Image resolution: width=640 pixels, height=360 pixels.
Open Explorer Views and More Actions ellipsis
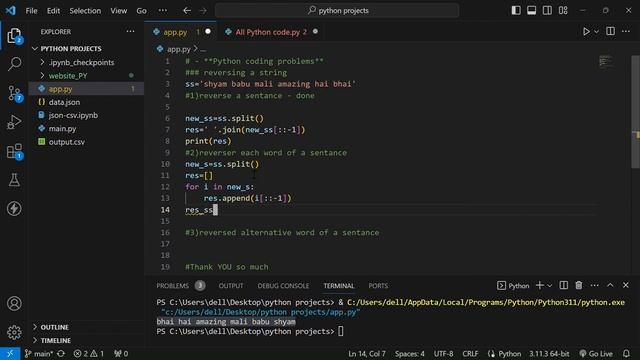(x=130, y=31)
